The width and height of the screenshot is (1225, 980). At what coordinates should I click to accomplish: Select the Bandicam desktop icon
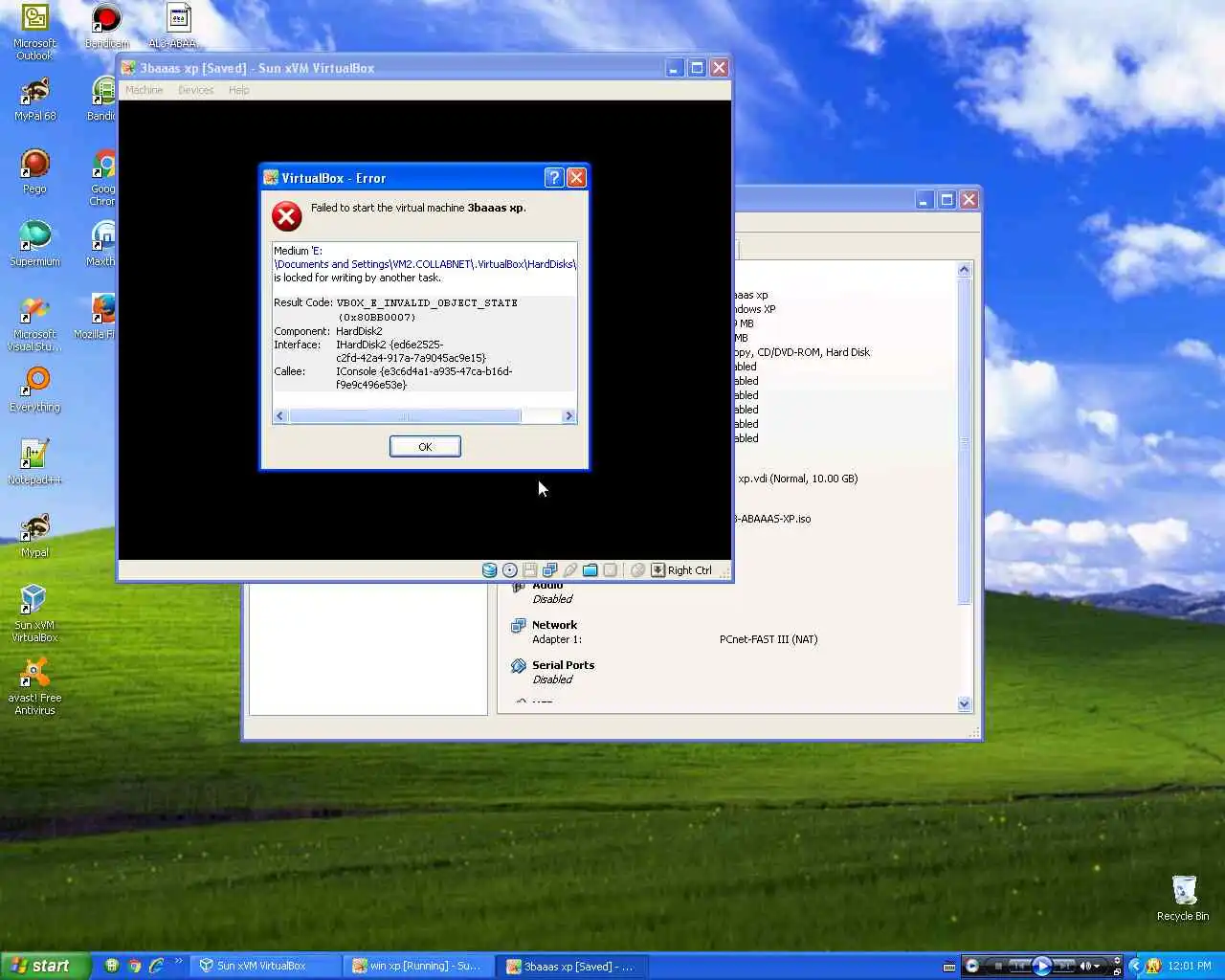(106, 27)
